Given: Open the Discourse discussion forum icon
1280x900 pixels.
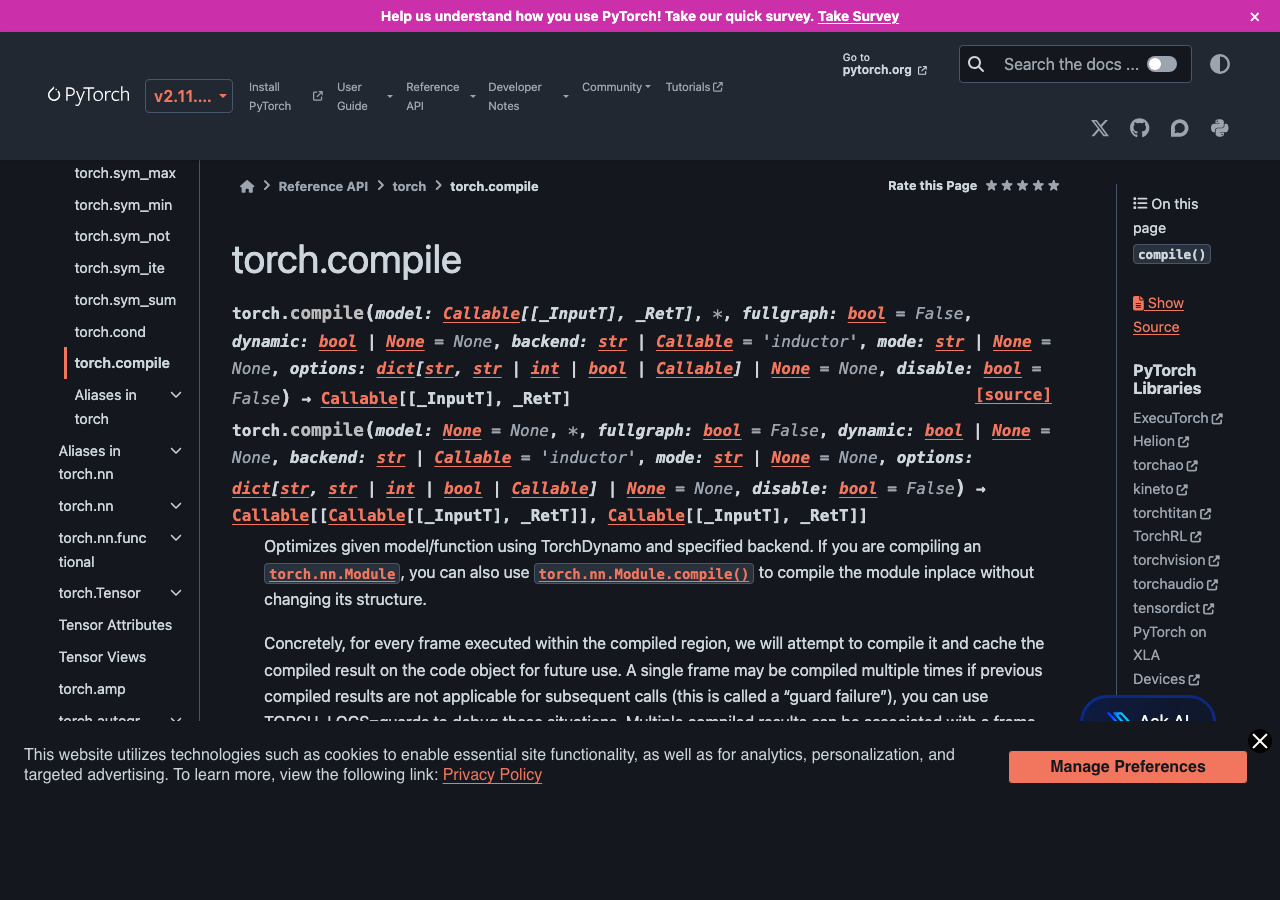Looking at the screenshot, I should [1179, 128].
